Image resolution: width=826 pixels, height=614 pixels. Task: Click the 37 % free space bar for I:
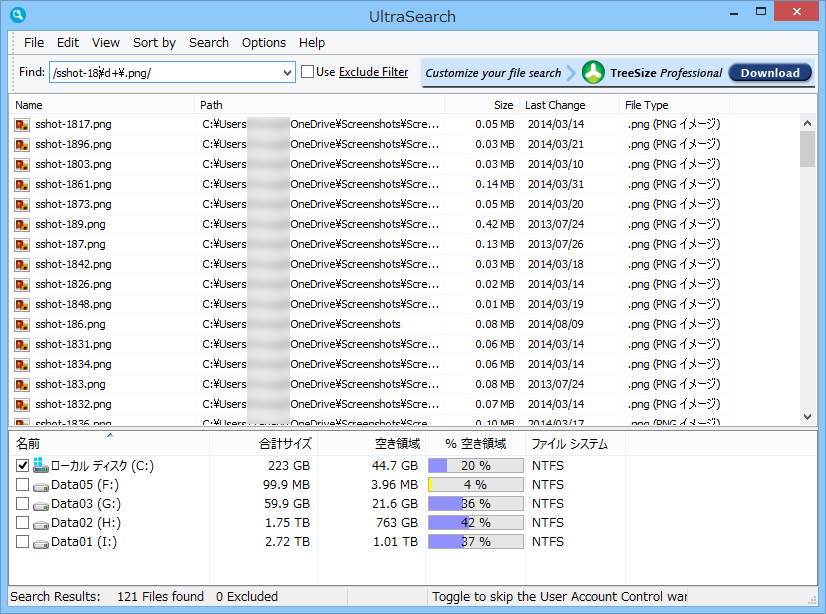point(476,541)
